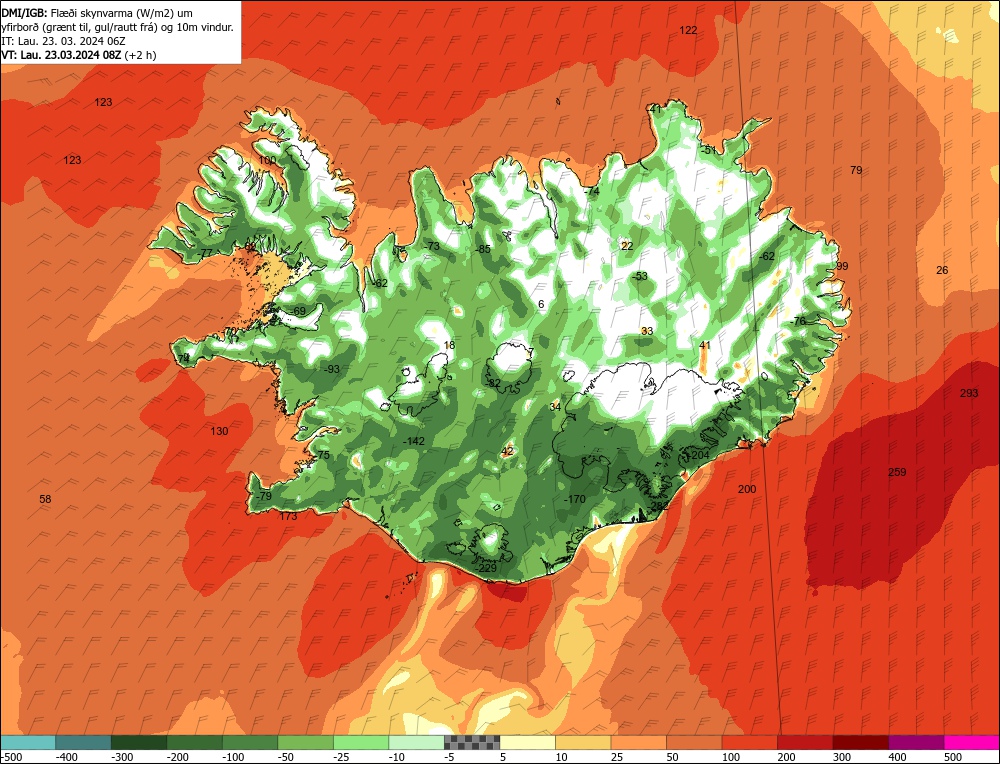Click the map value '-204' near the southeast coast
Viewport: 1000px width, 764px height.
(x=700, y=455)
